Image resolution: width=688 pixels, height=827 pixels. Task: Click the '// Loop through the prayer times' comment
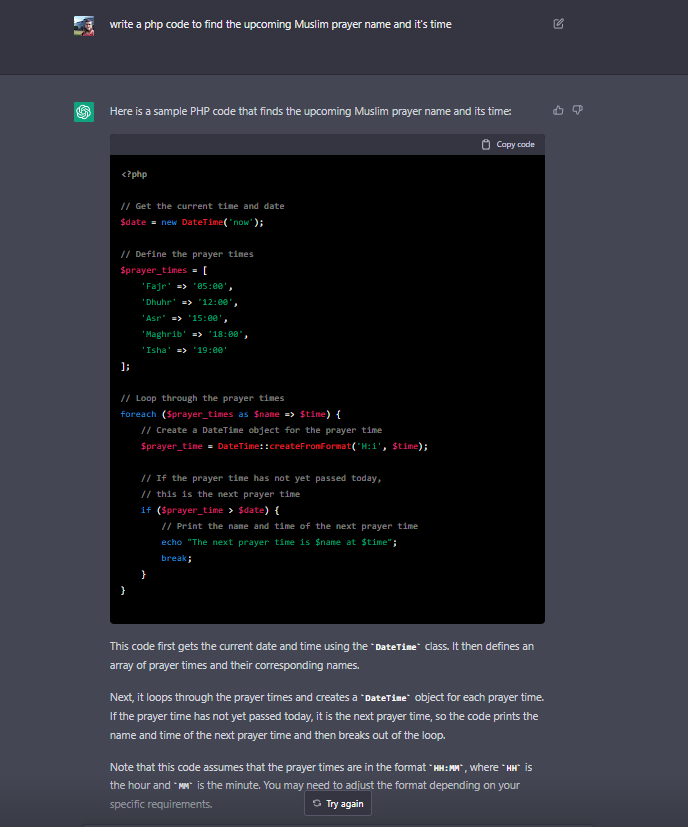tap(202, 398)
